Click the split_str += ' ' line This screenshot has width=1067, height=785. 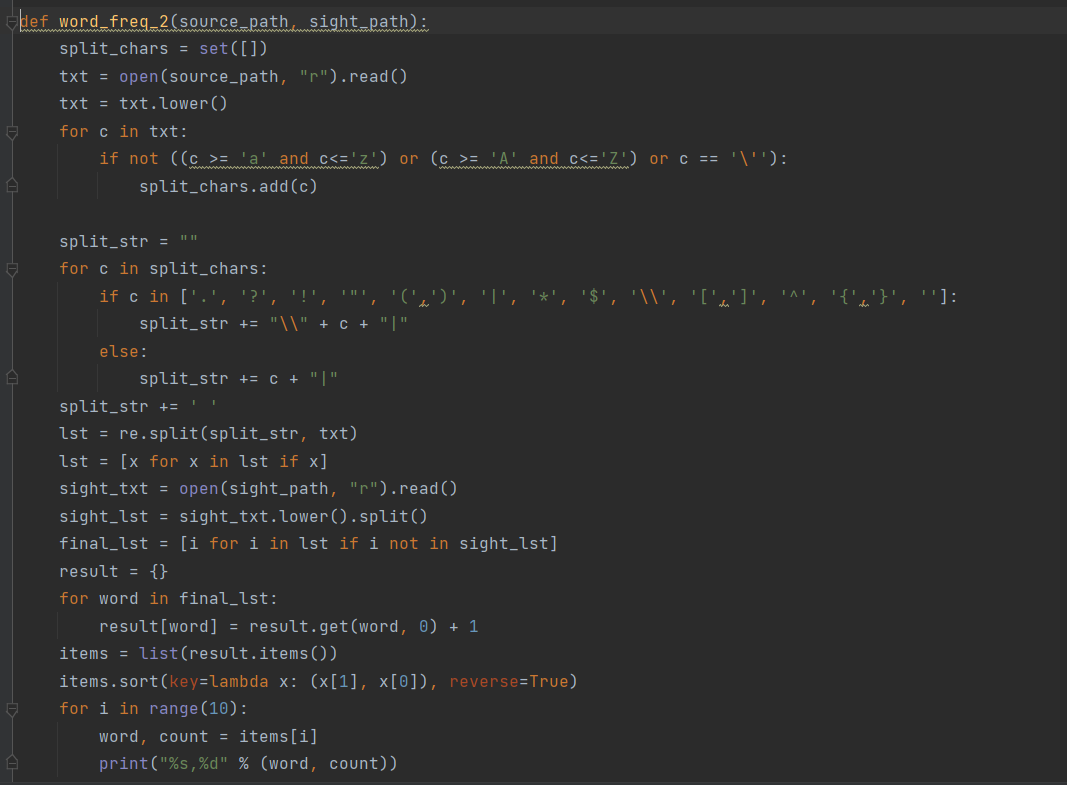(x=138, y=406)
